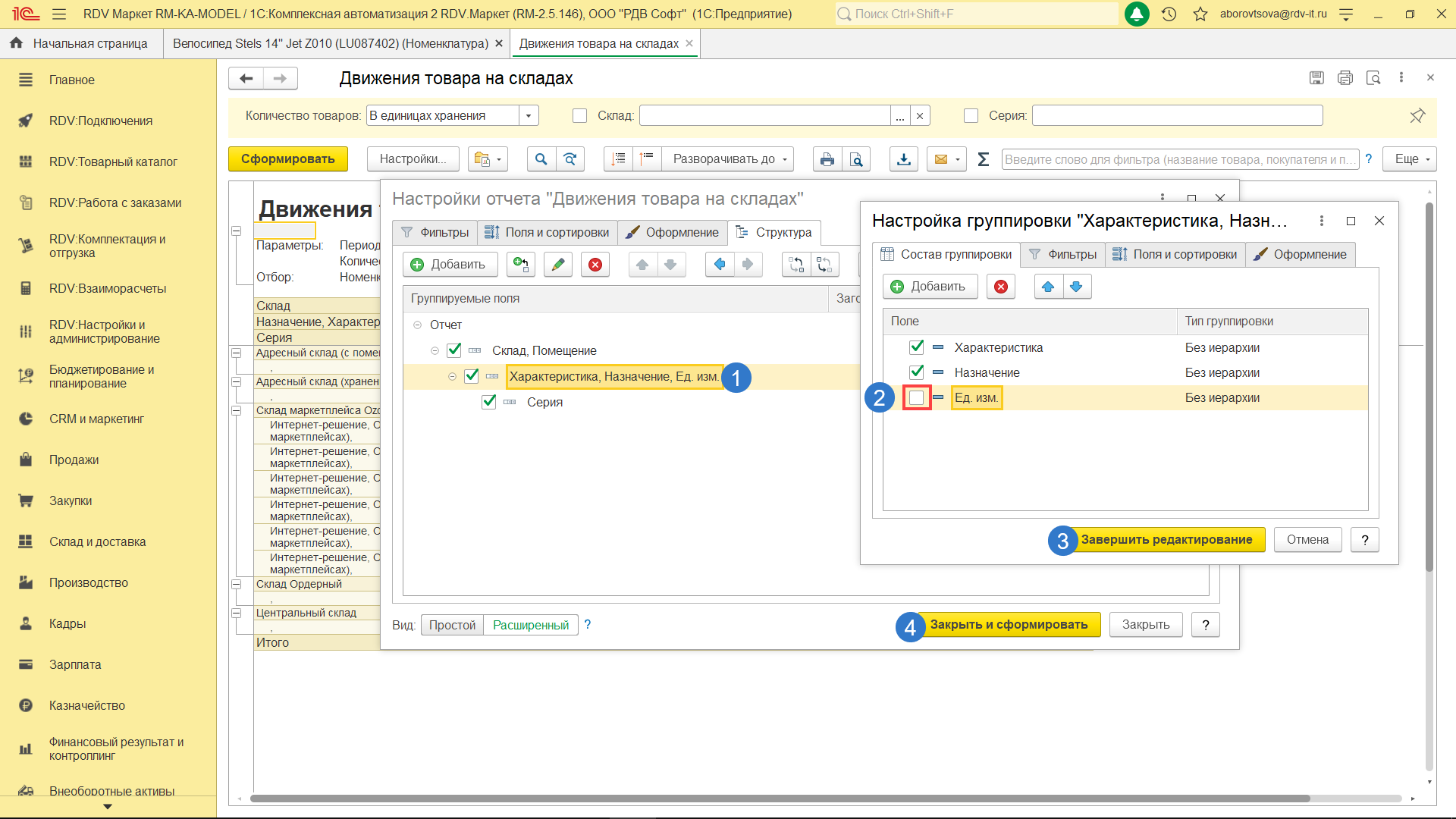Click Завершить редактирование button

[1166, 540]
